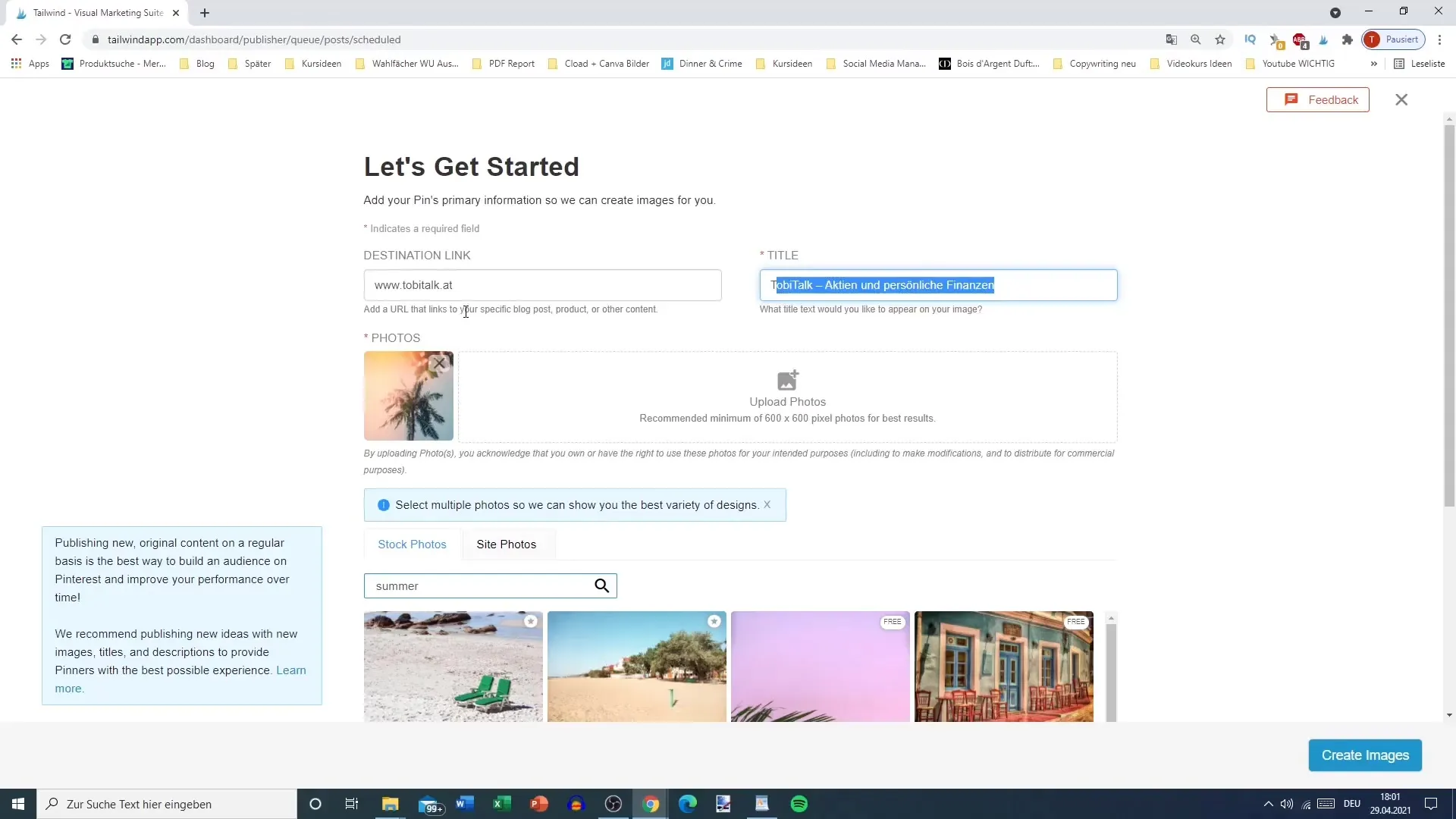Bookmark this page with star icon
This screenshot has width=1456, height=819.
point(1220,39)
